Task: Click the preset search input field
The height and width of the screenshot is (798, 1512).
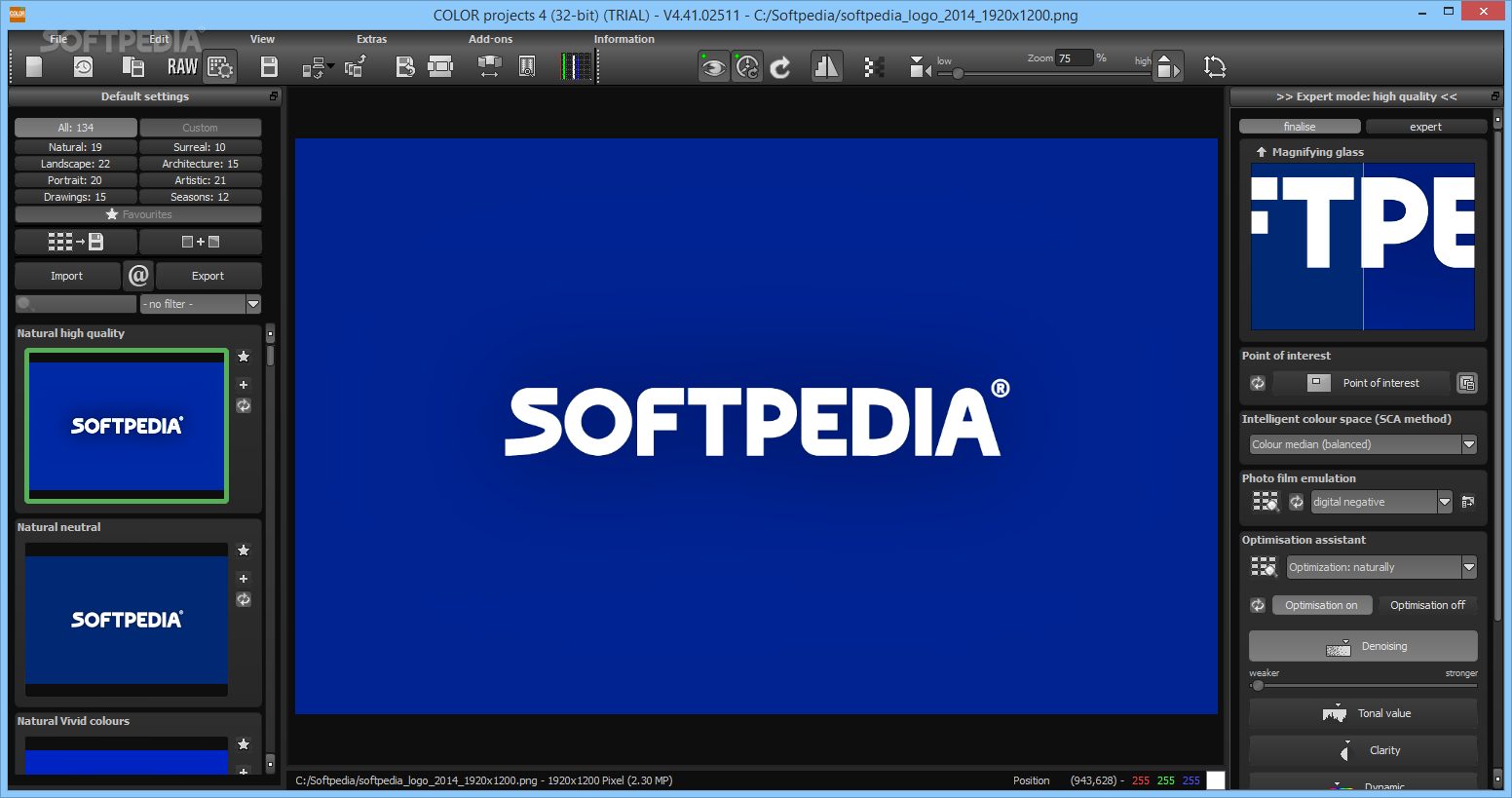Action: 76,304
